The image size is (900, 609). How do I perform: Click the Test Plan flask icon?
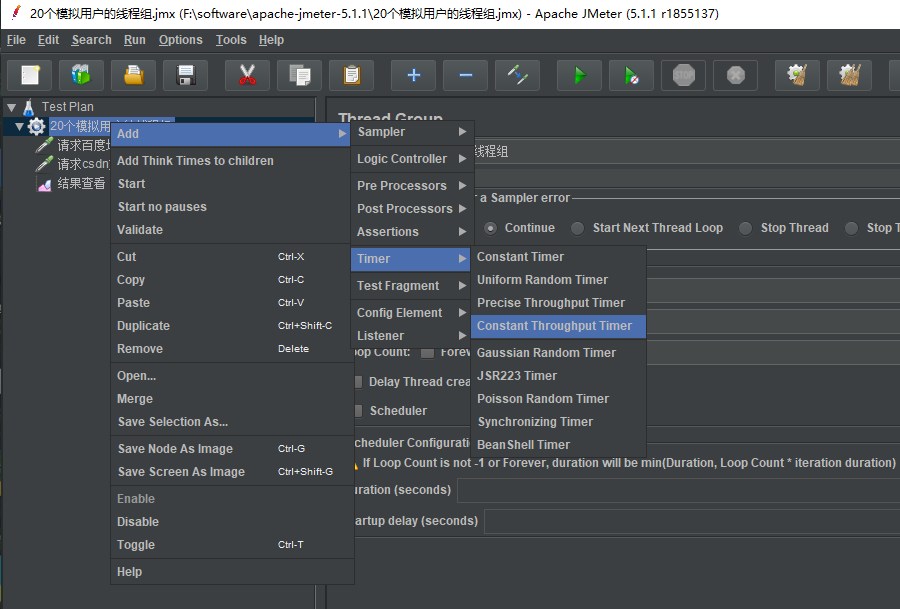[28, 107]
